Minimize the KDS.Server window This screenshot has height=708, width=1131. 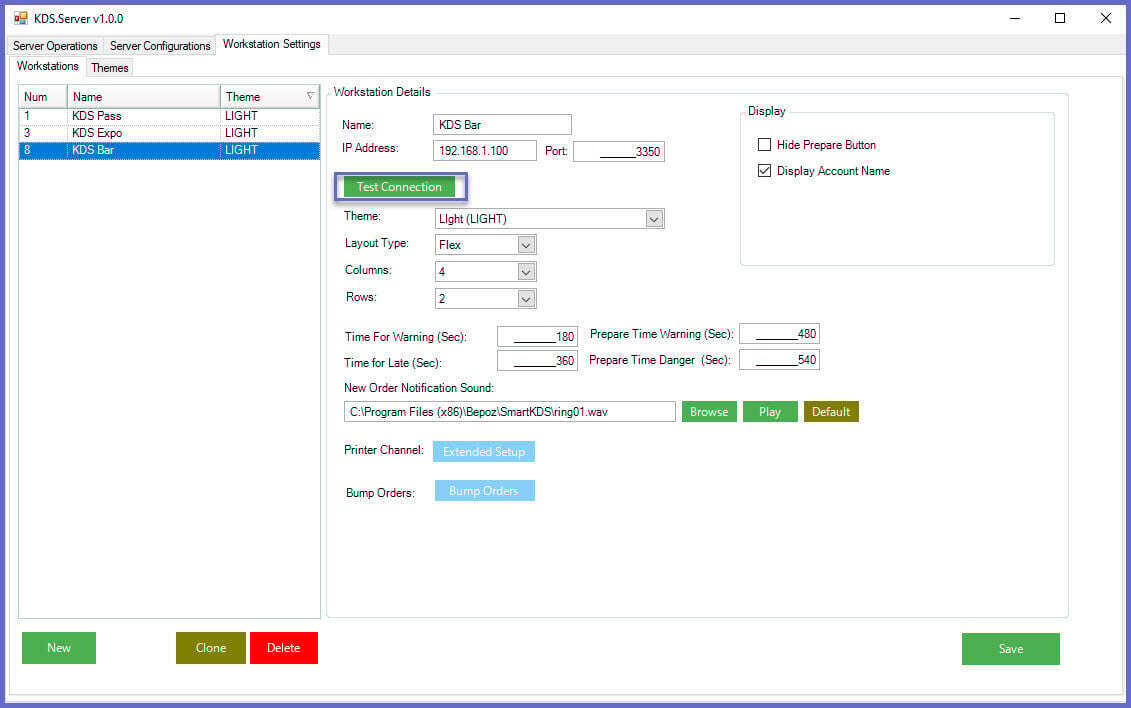click(x=1015, y=18)
